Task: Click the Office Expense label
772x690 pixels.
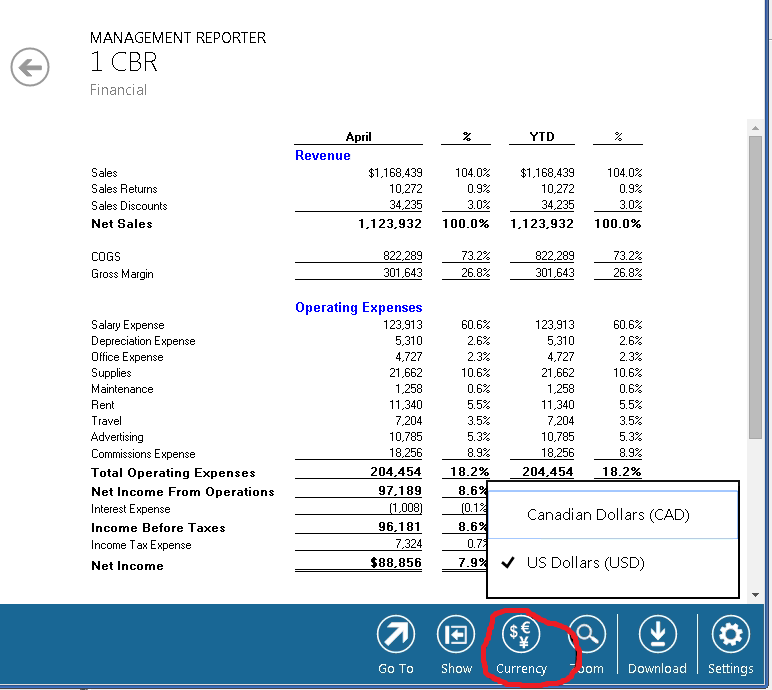Action: click(x=127, y=357)
